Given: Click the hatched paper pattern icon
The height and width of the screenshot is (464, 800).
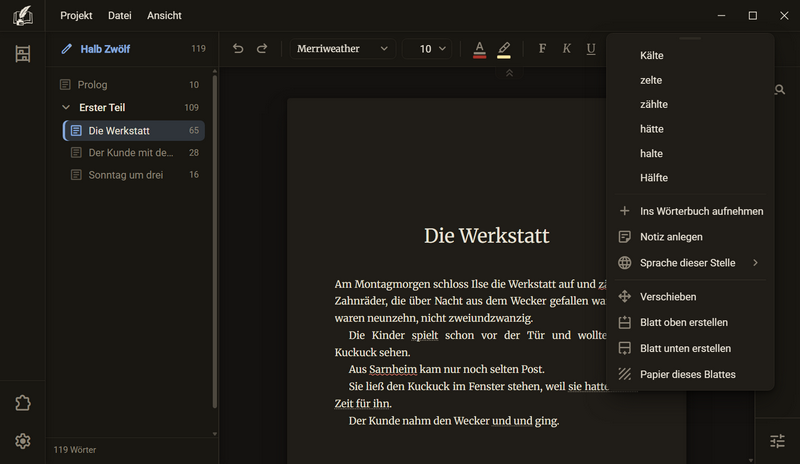Looking at the screenshot, I should click(x=624, y=374).
